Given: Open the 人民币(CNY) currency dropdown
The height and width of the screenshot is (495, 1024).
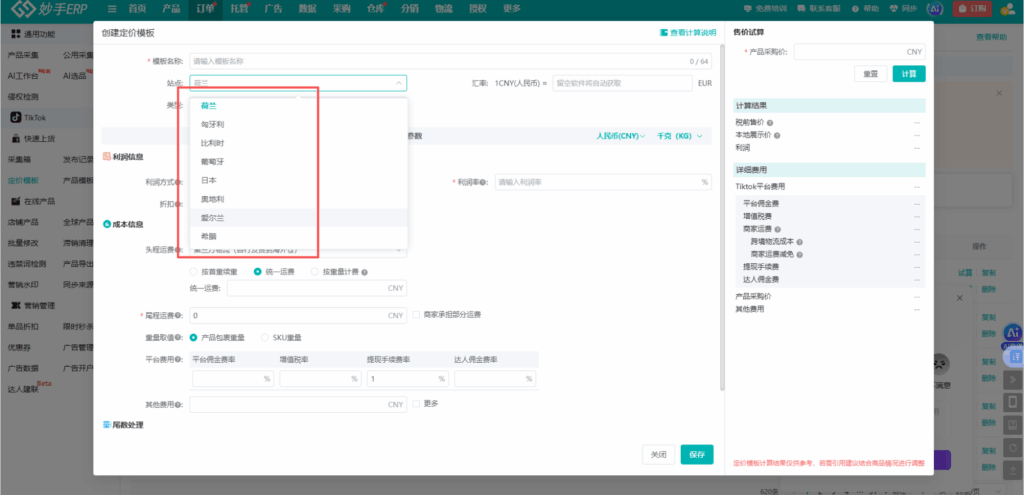Looking at the screenshot, I should (620, 136).
